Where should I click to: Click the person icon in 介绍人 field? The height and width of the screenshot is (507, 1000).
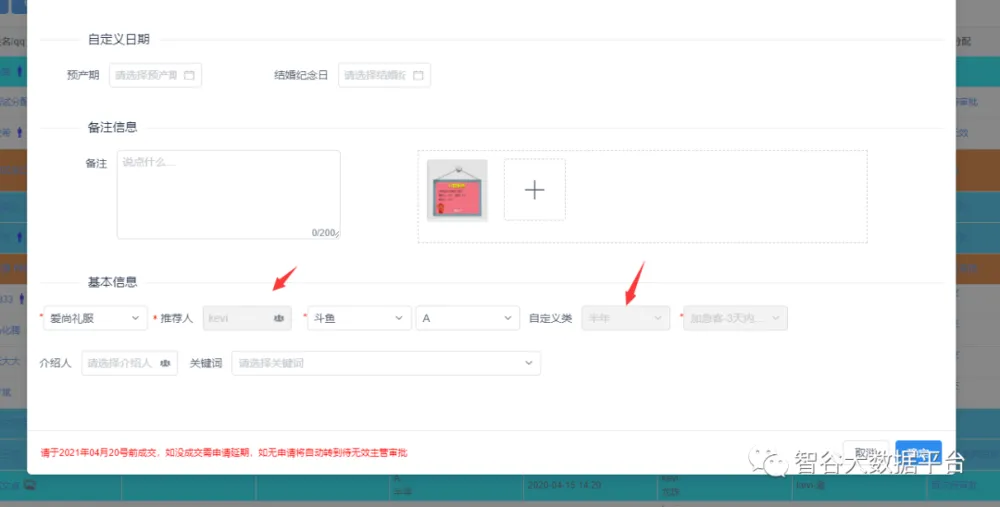point(166,363)
